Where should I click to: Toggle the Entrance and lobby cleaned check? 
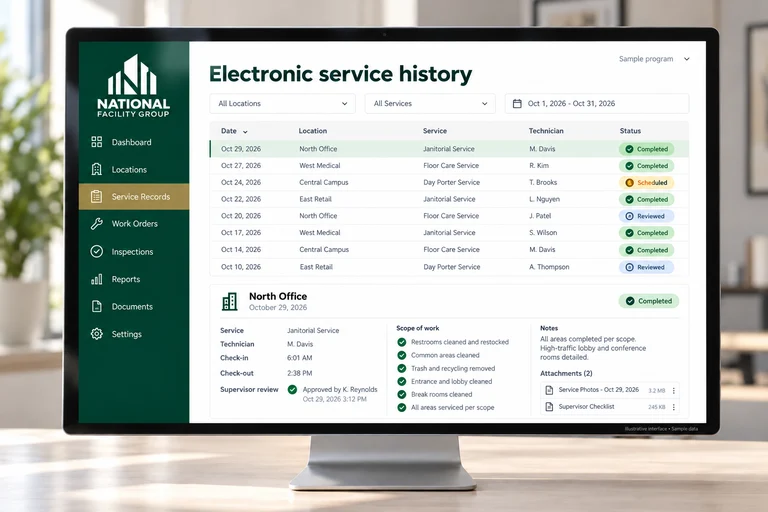[x=402, y=381]
